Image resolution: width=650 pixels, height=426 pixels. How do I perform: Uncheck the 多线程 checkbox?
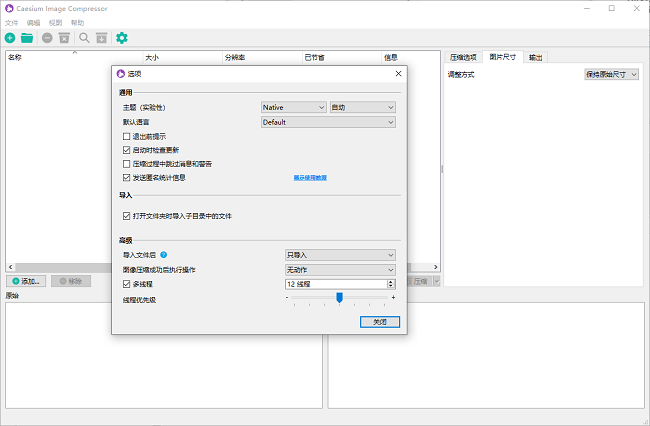[126, 284]
